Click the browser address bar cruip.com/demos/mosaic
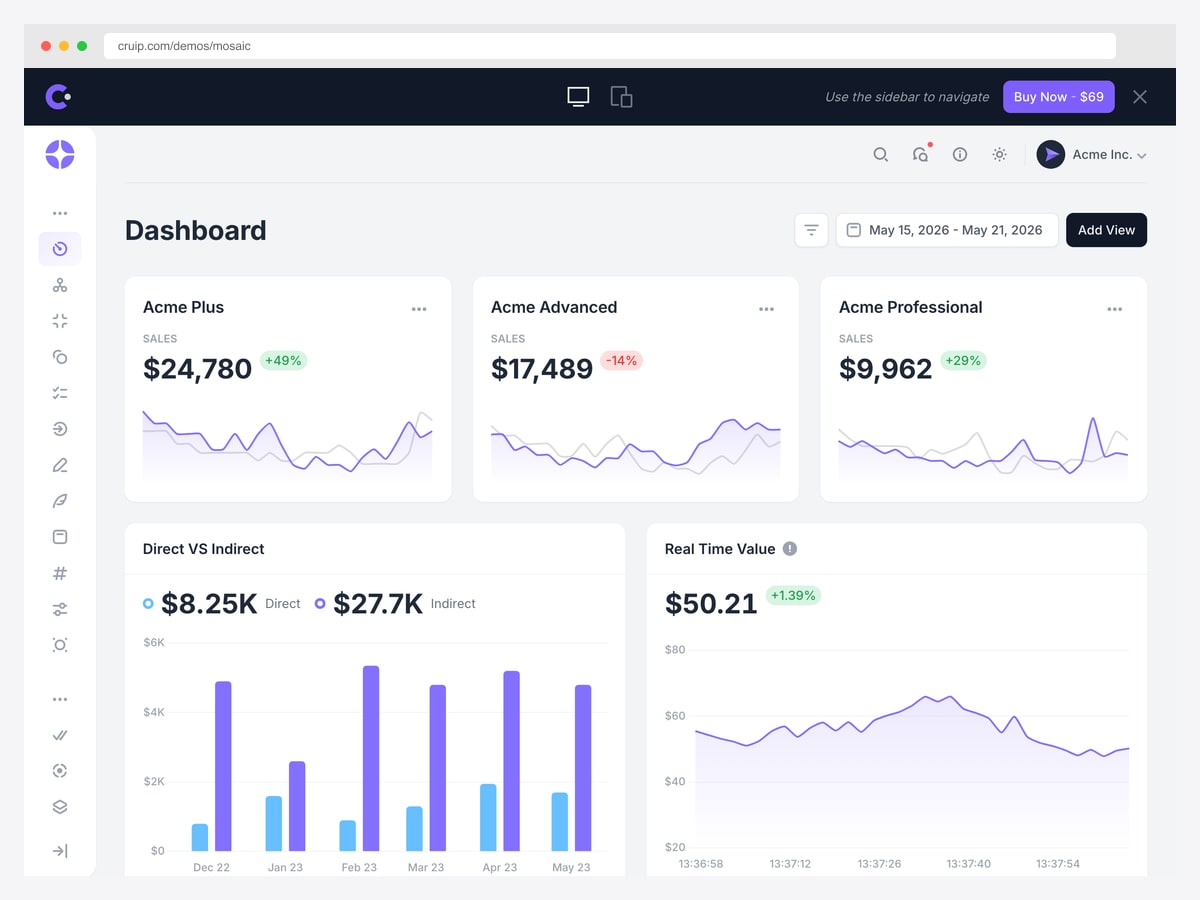Image resolution: width=1200 pixels, height=900 pixels. coord(610,46)
